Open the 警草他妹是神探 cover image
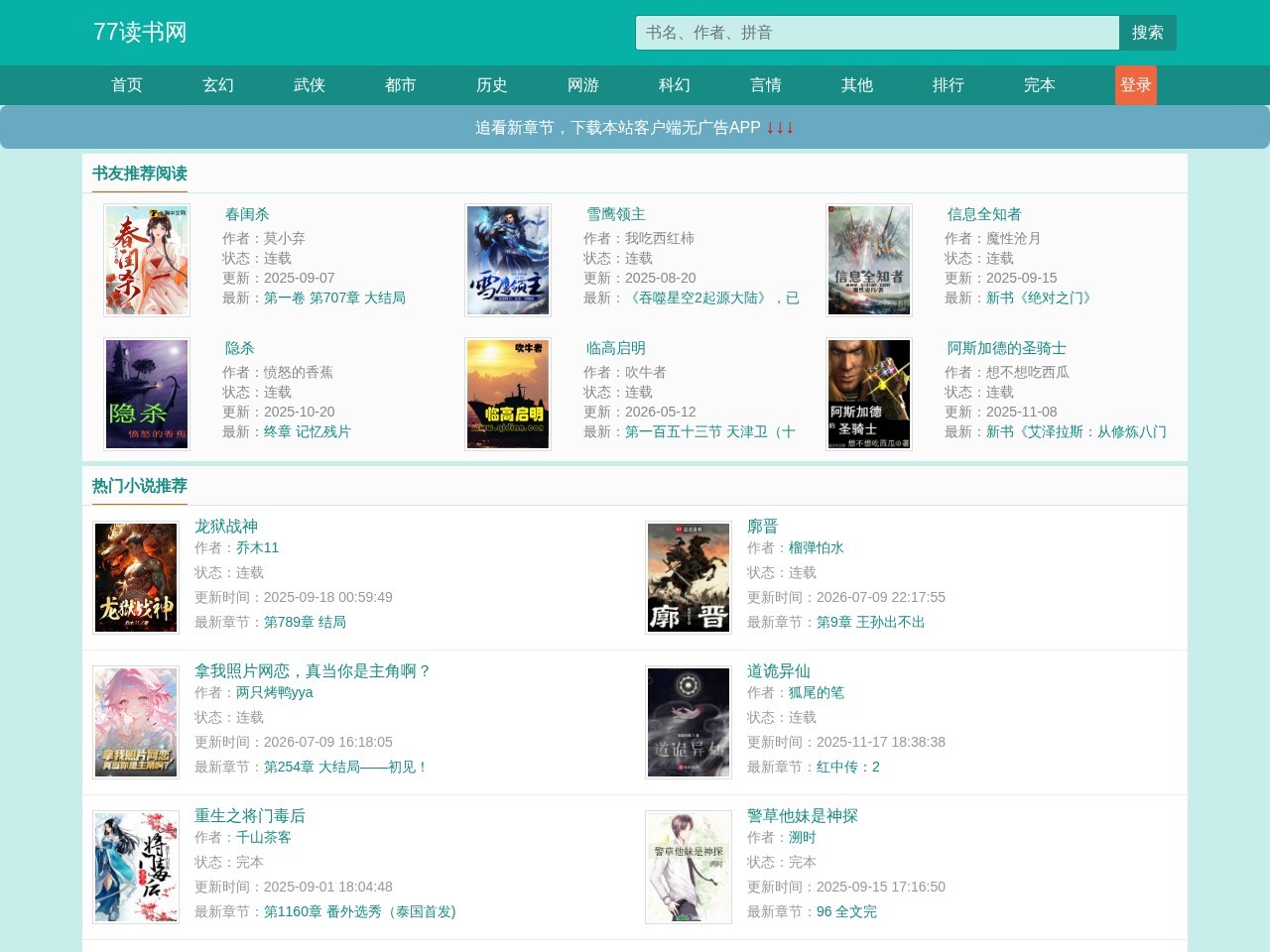The image size is (1270, 952). pyautogui.click(x=689, y=868)
